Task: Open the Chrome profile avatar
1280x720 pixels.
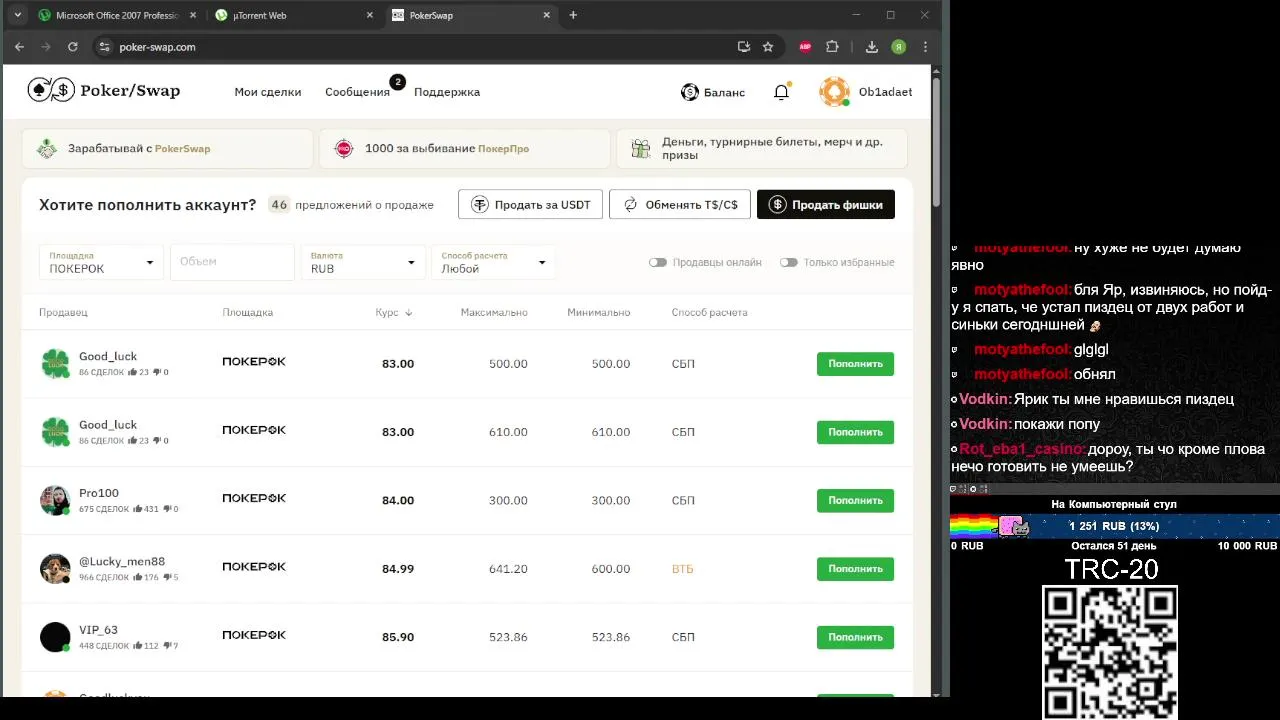Action: coord(899,46)
